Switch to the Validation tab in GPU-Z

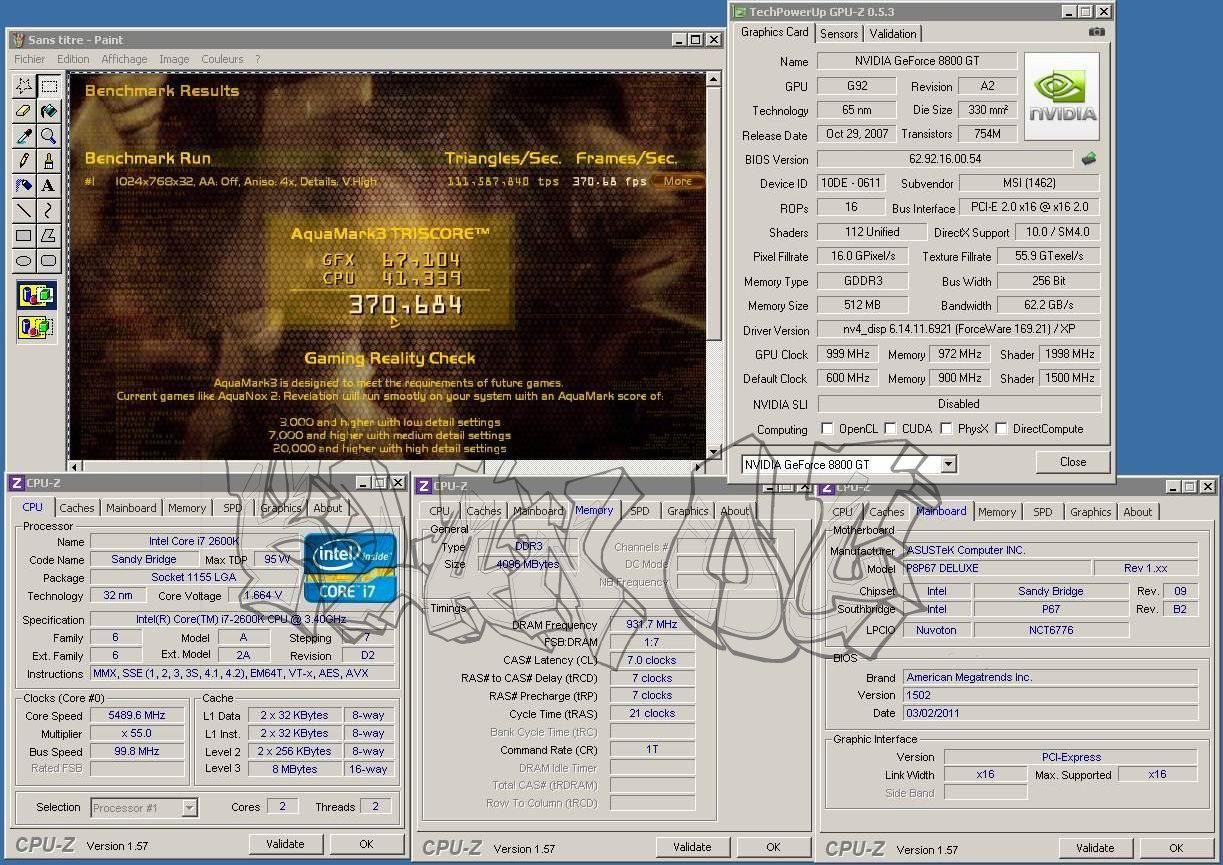[x=893, y=33]
